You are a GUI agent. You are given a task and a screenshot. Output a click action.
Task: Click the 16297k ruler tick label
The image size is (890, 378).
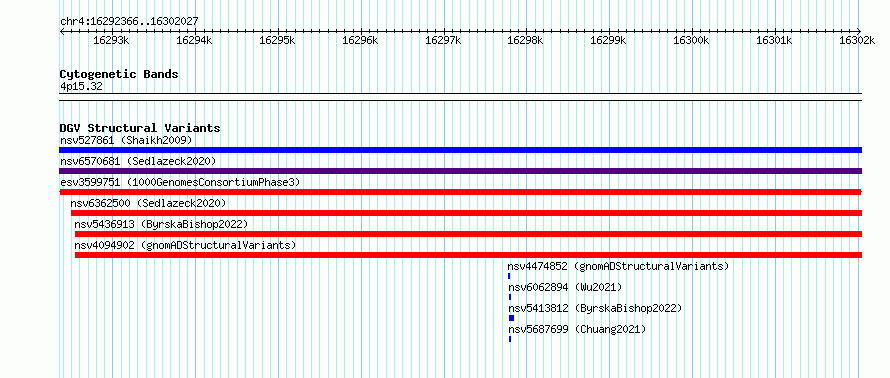[x=443, y=41]
